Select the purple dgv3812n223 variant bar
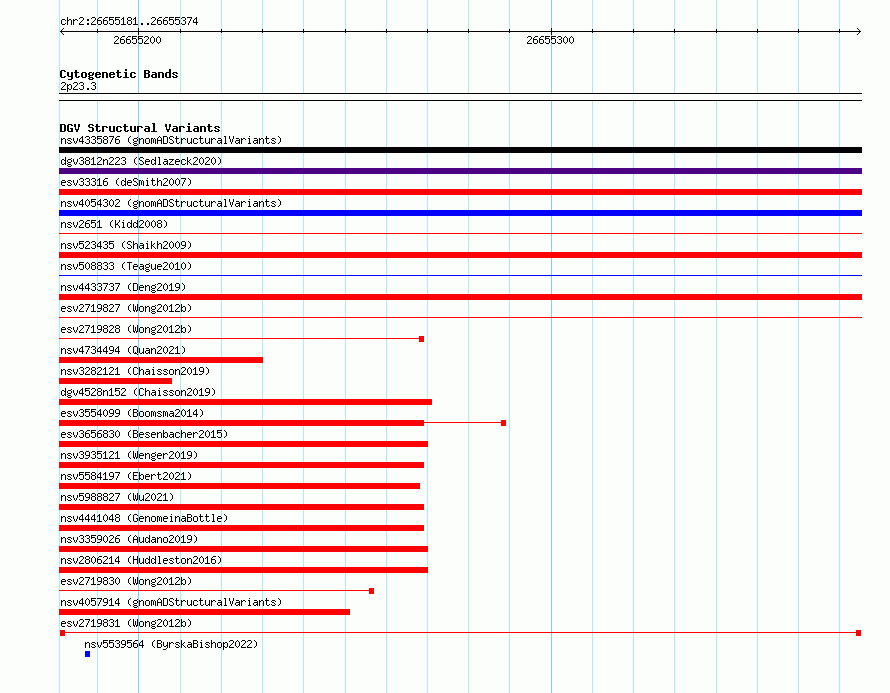The image size is (890, 693). pos(460,171)
